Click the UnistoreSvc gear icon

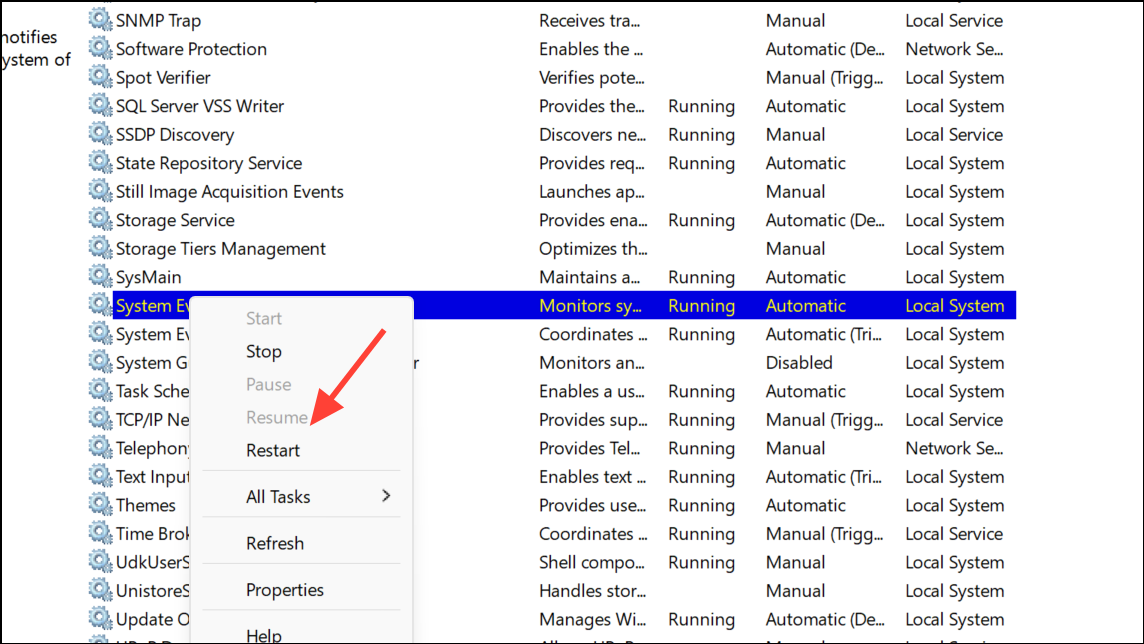(100, 589)
